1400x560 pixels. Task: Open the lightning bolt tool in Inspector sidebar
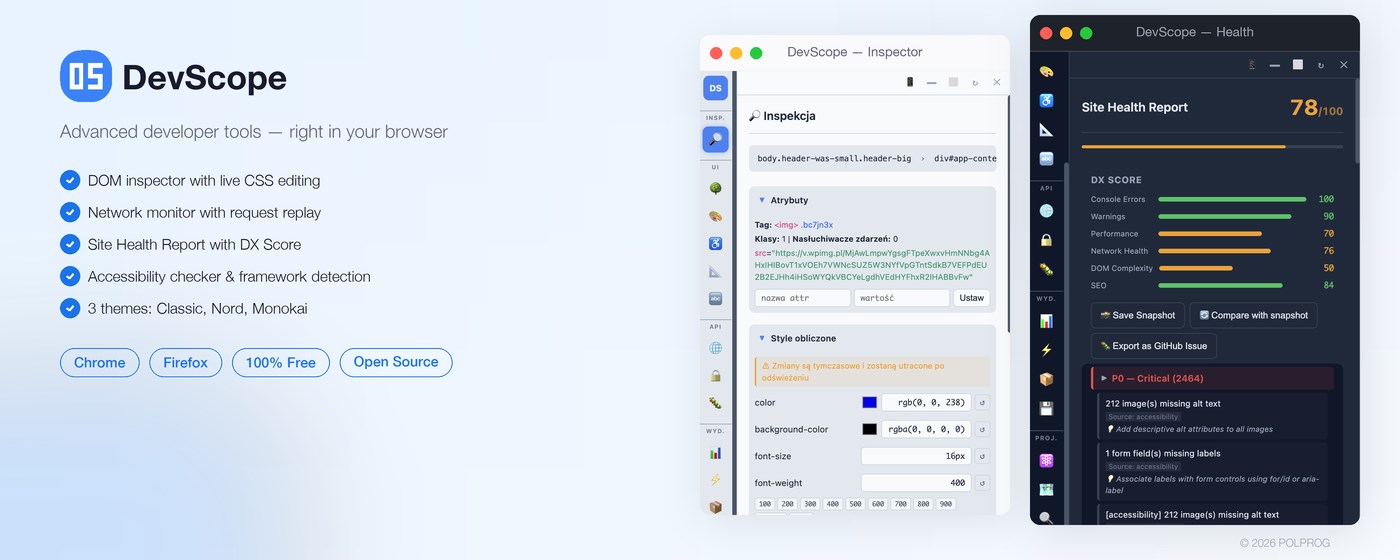715,480
